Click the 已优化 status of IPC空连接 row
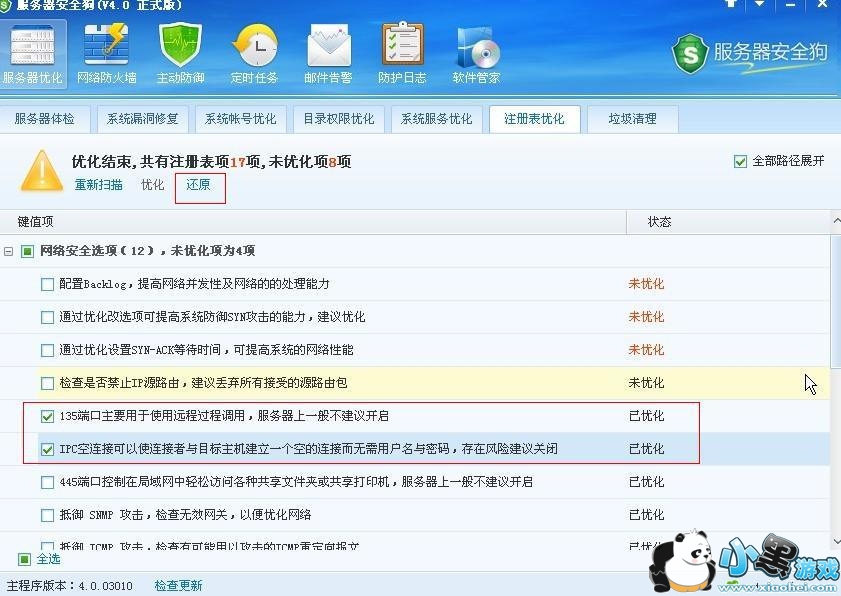Screen dimensions: 841x596 point(646,449)
